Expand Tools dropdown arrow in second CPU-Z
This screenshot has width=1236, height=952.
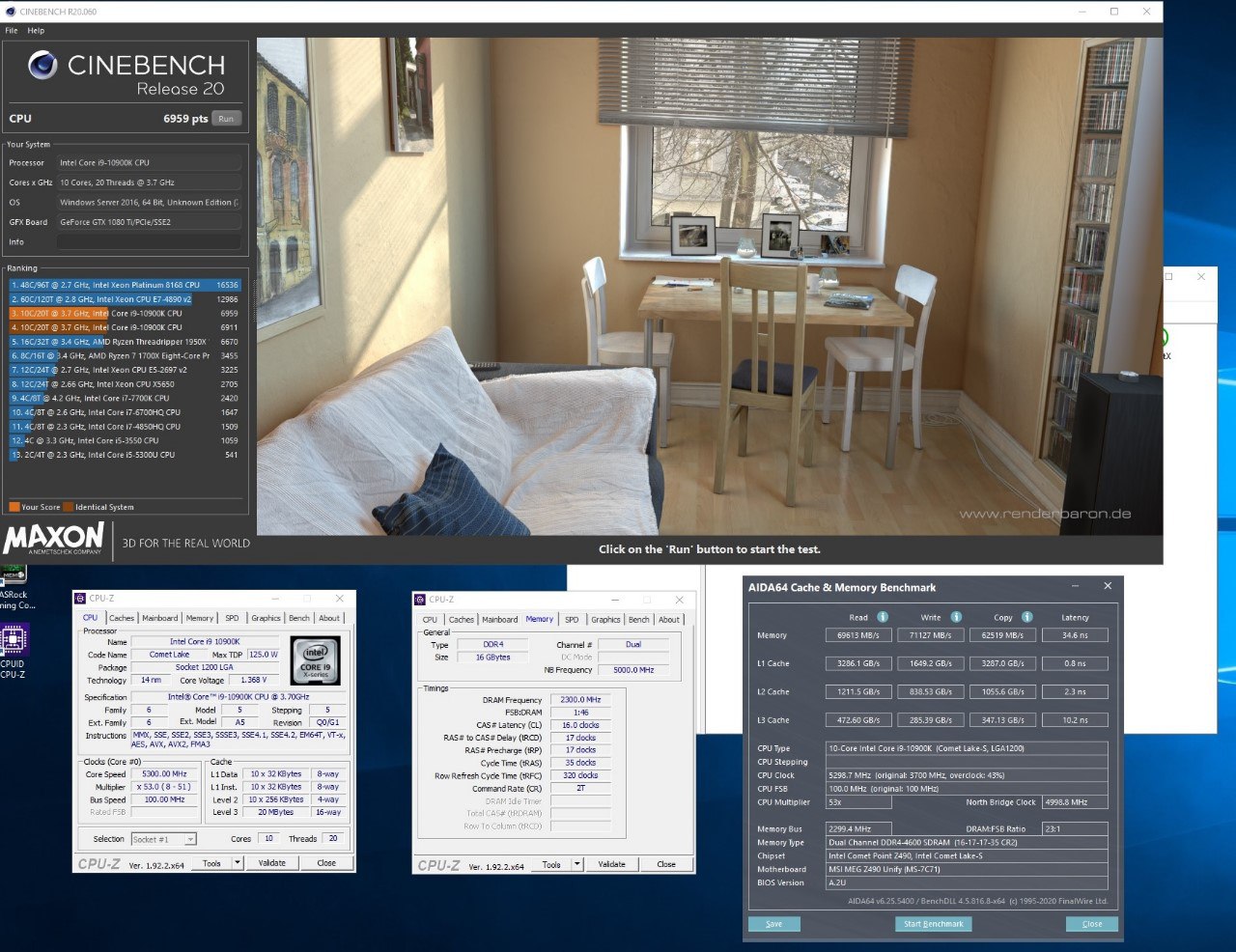577,865
